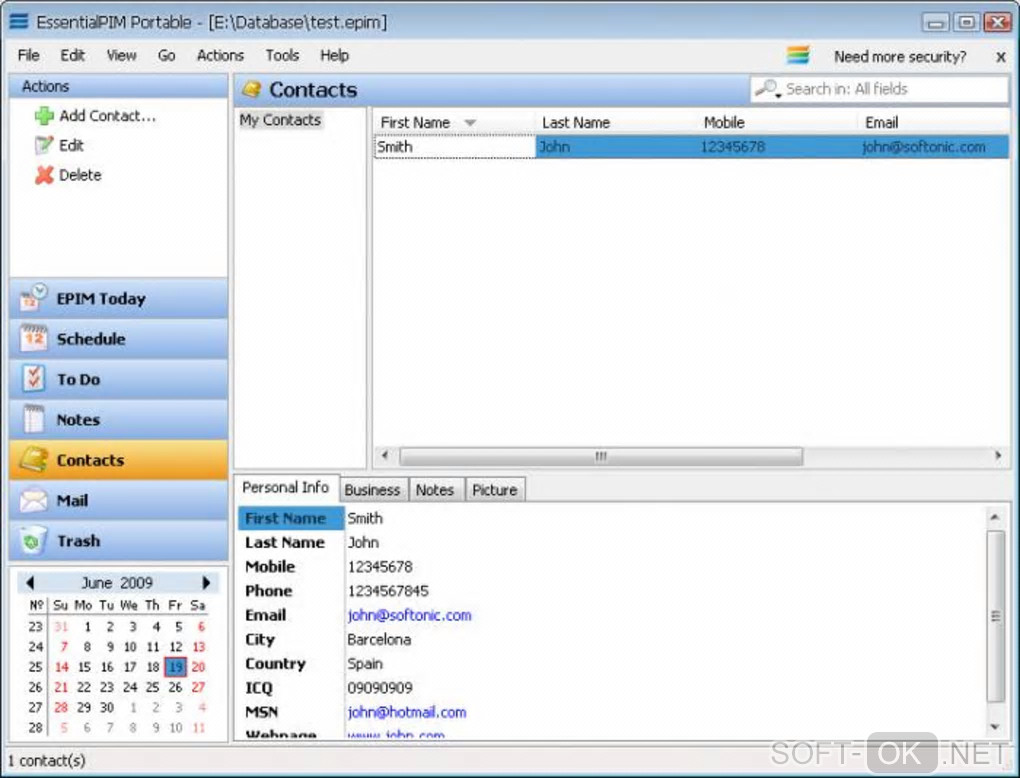Click the Spain country value

click(365, 664)
